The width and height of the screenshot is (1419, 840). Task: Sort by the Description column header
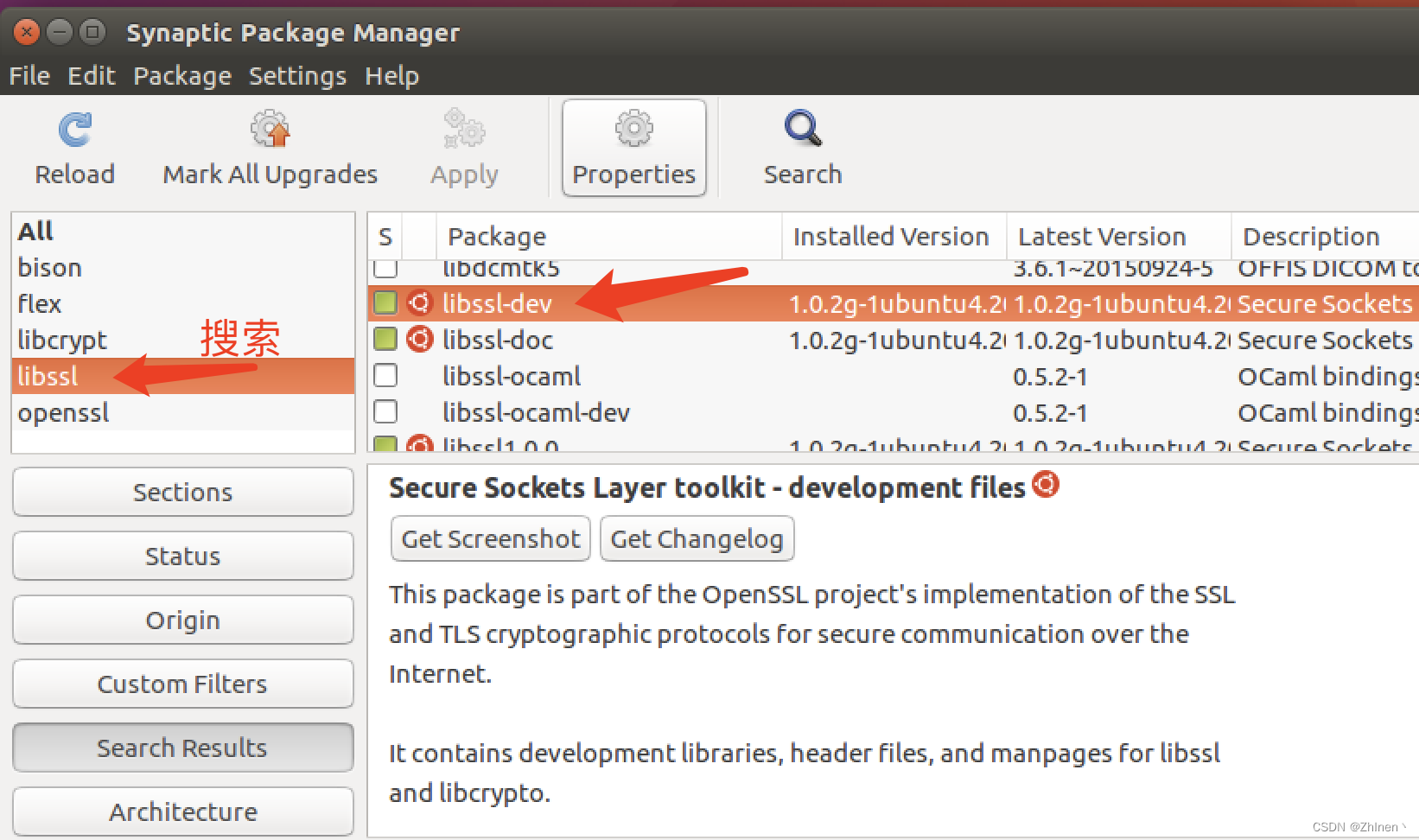[x=1326, y=236]
